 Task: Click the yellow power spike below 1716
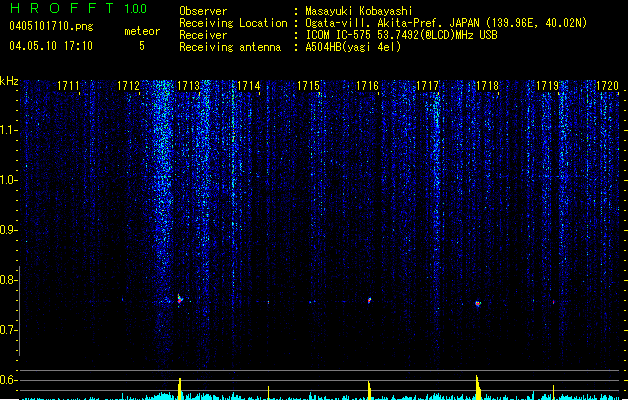[369, 390]
